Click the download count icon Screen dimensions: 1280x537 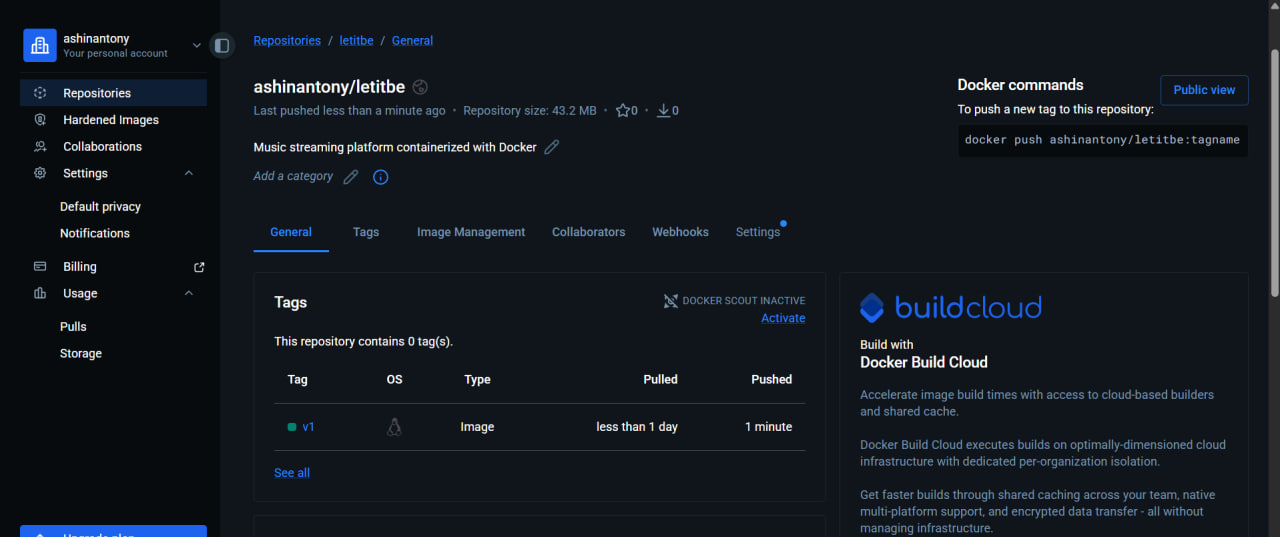point(663,111)
